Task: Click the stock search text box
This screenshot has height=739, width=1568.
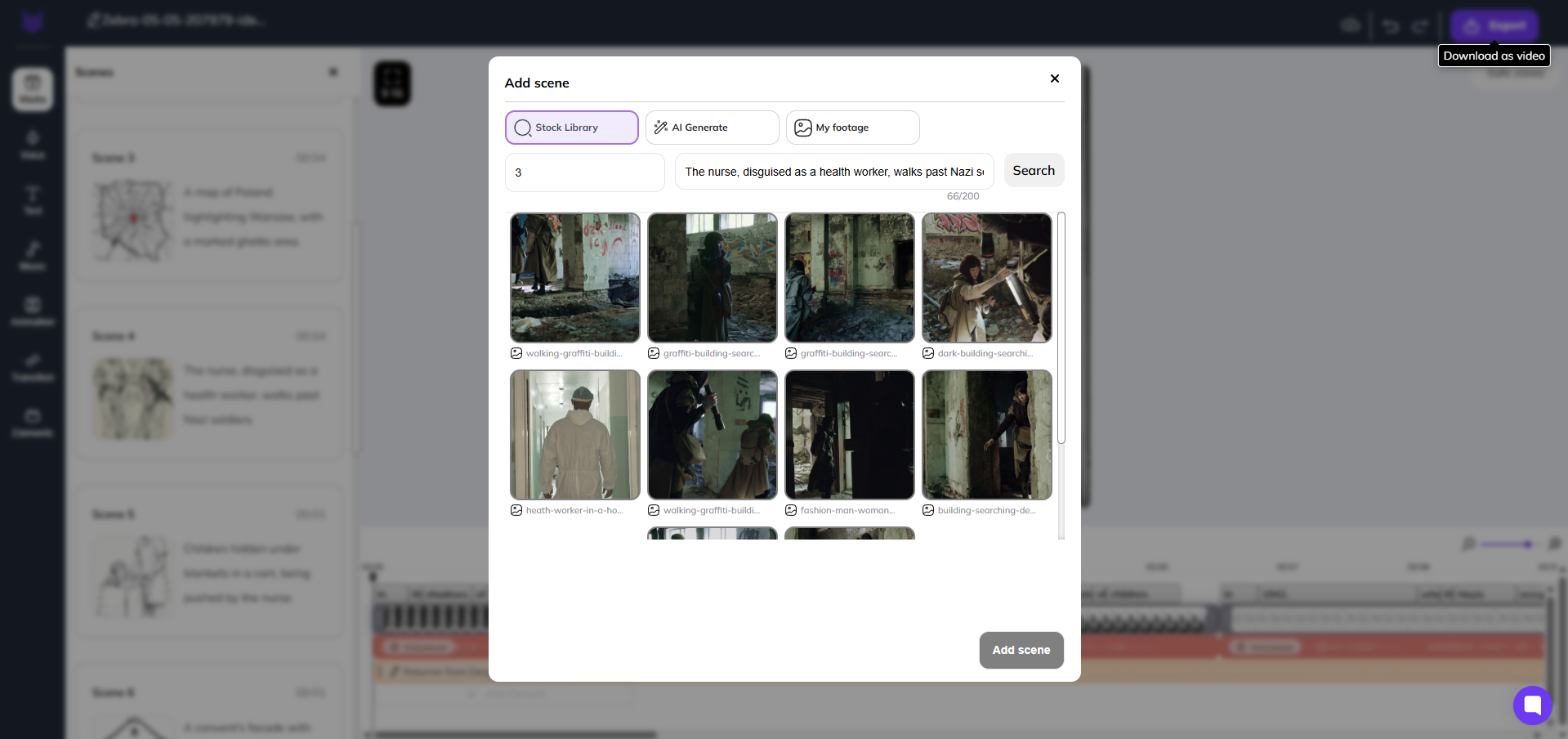Action: point(834,172)
